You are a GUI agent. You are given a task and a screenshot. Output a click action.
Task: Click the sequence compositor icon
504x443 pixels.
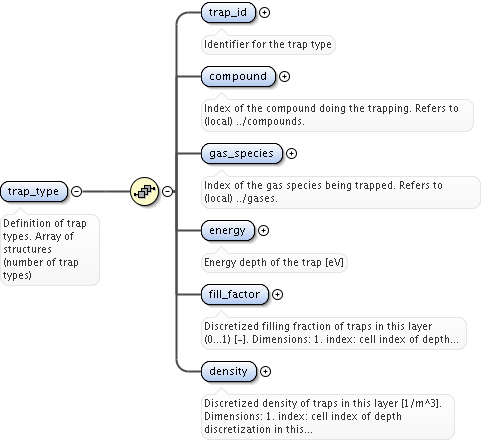pos(144,191)
